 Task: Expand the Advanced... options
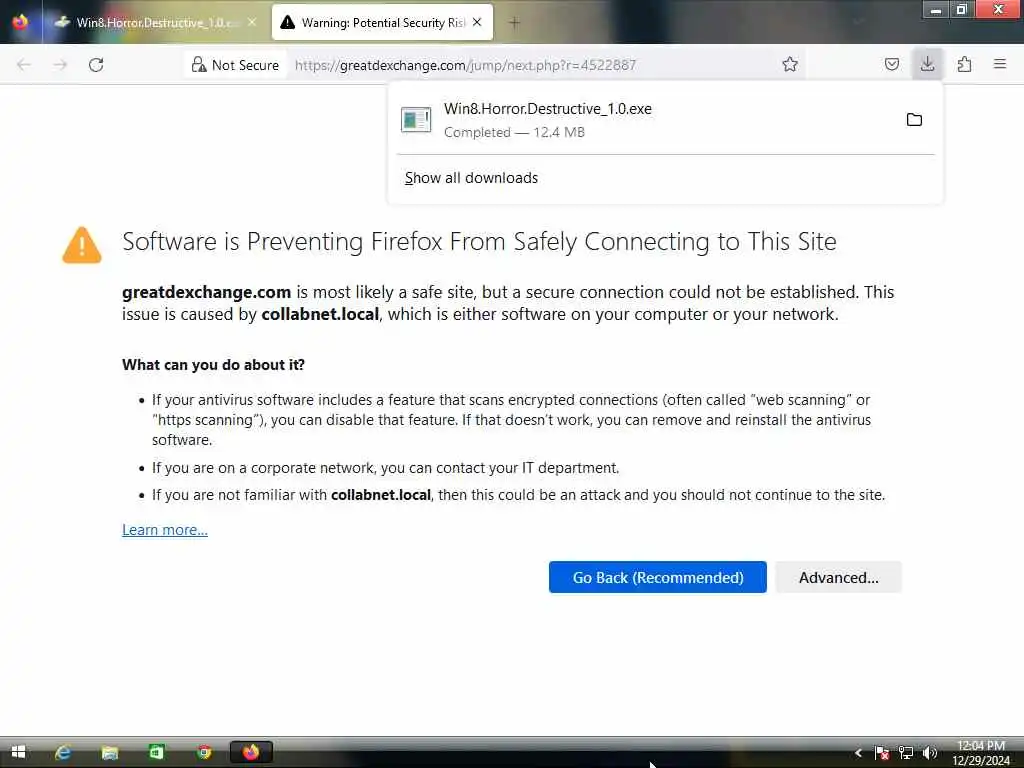(839, 577)
